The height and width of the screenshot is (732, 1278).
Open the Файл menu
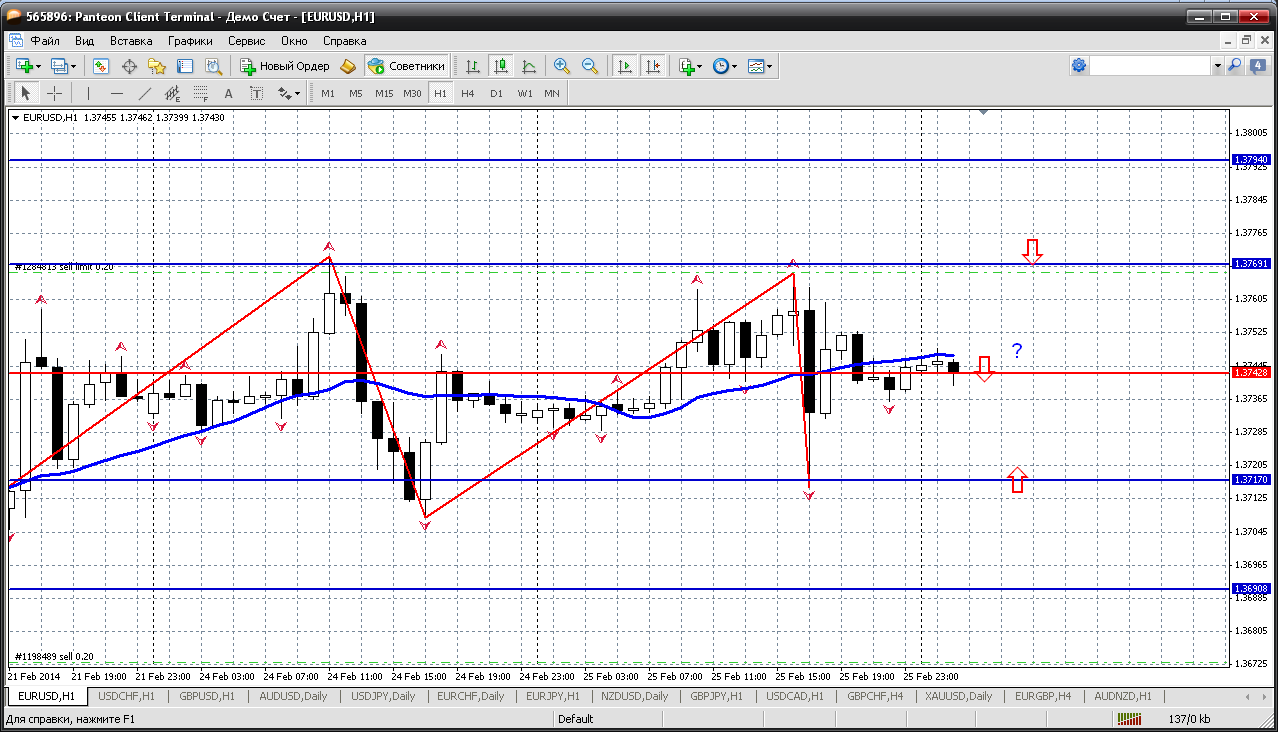(x=45, y=41)
